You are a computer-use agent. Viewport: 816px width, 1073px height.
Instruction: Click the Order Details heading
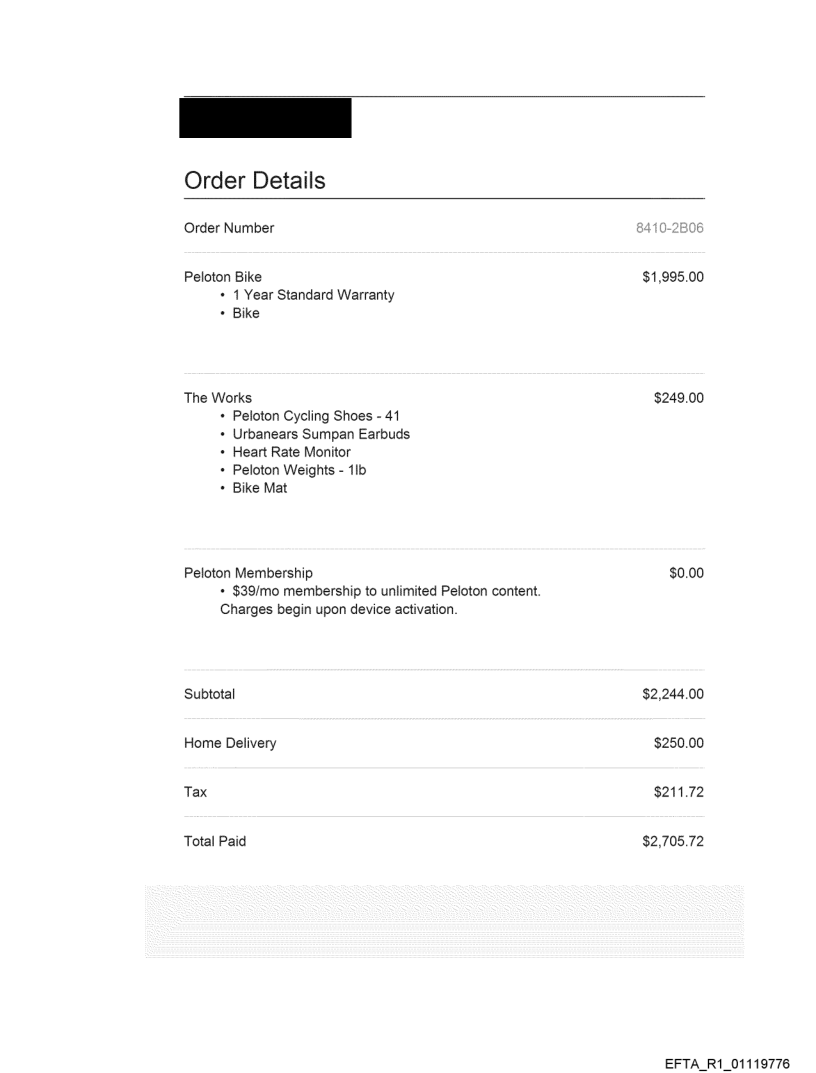(x=255, y=181)
